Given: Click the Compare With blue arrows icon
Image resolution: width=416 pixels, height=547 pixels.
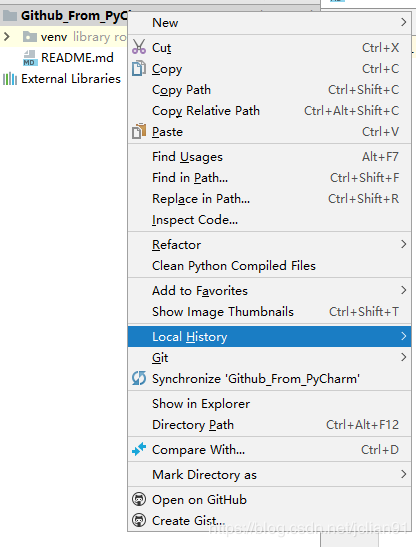Looking at the screenshot, I should (x=139, y=449).
